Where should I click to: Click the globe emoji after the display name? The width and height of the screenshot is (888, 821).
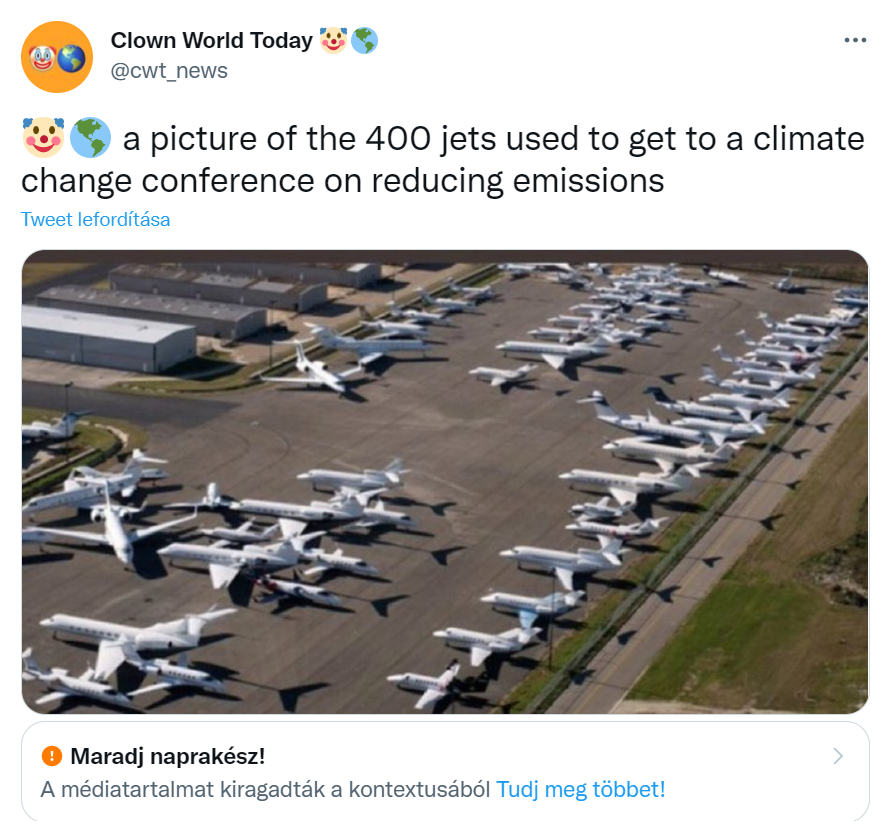click(364, 40)
